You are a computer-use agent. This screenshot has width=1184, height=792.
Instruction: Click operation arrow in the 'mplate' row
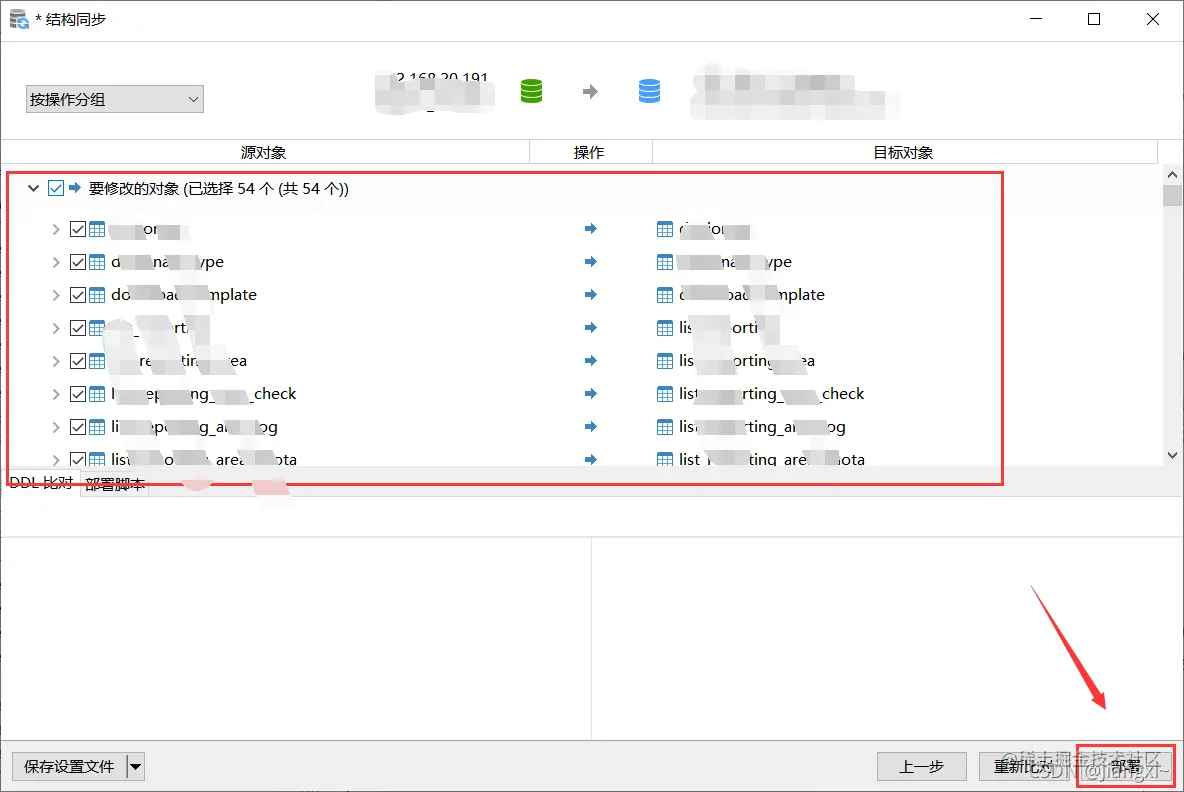[590, 294]
